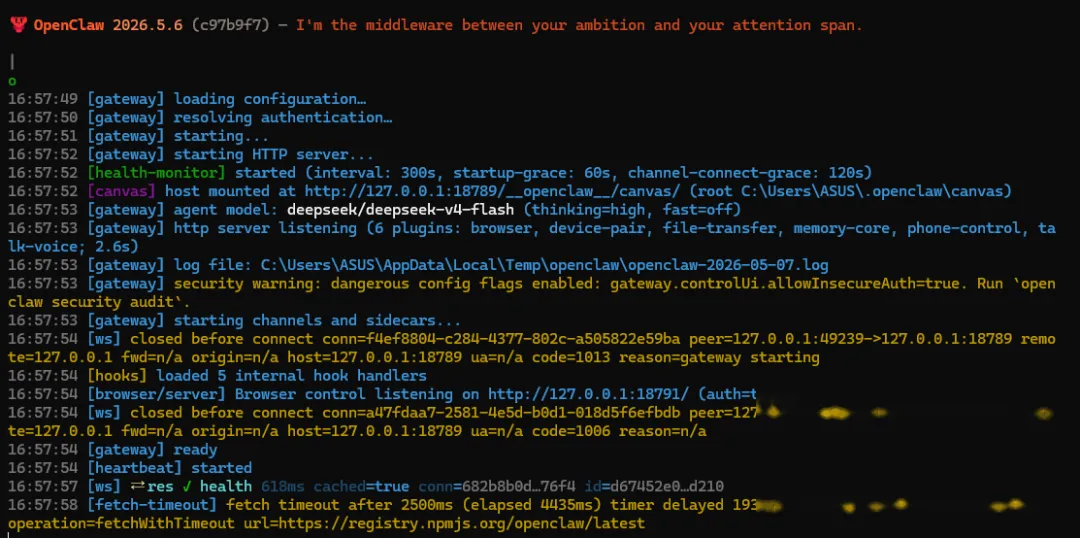Click the green 'o' spinner character

[12, 81]
